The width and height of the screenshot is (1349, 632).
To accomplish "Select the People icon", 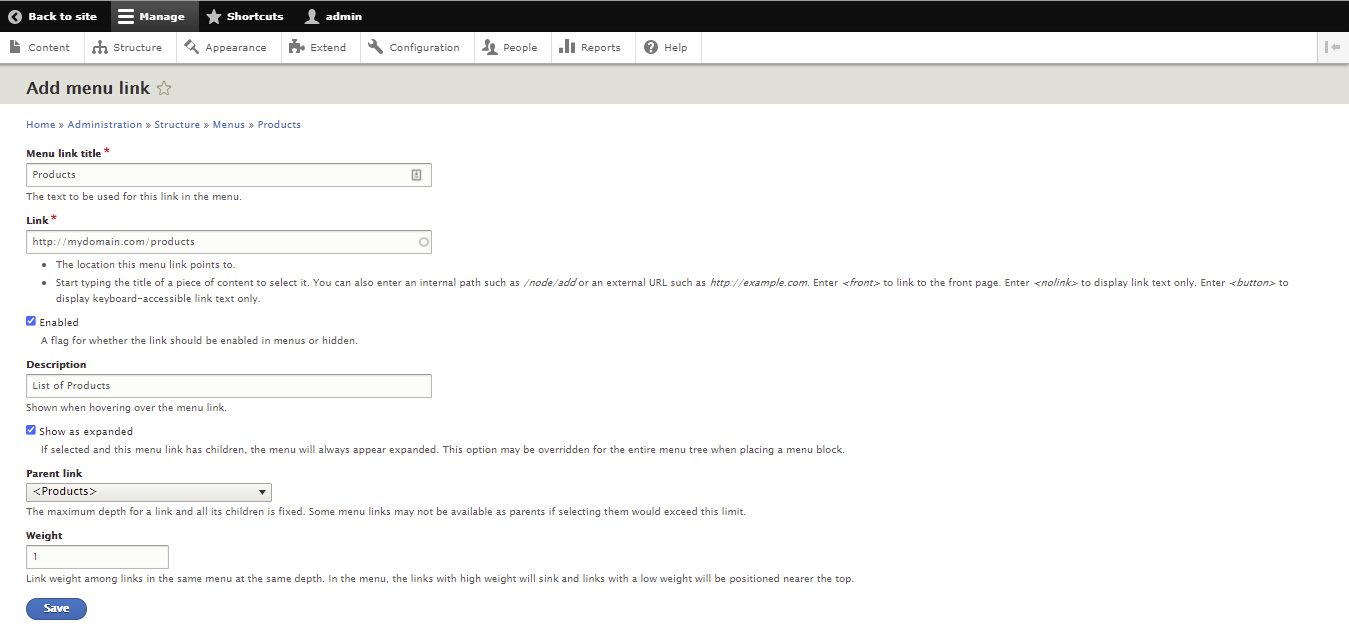I will (x=491, y=47).
